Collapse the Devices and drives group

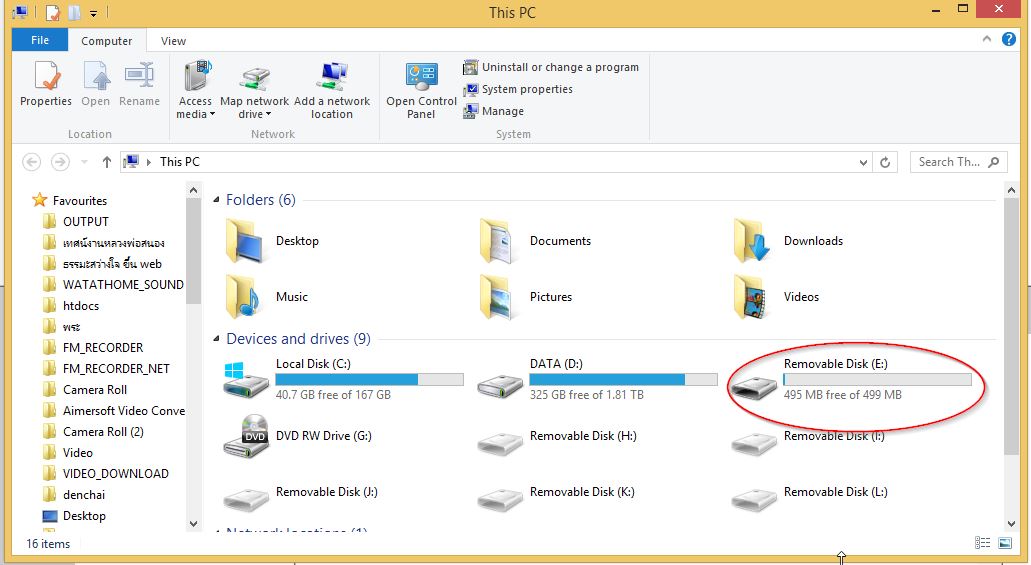[x=217, y=339]
